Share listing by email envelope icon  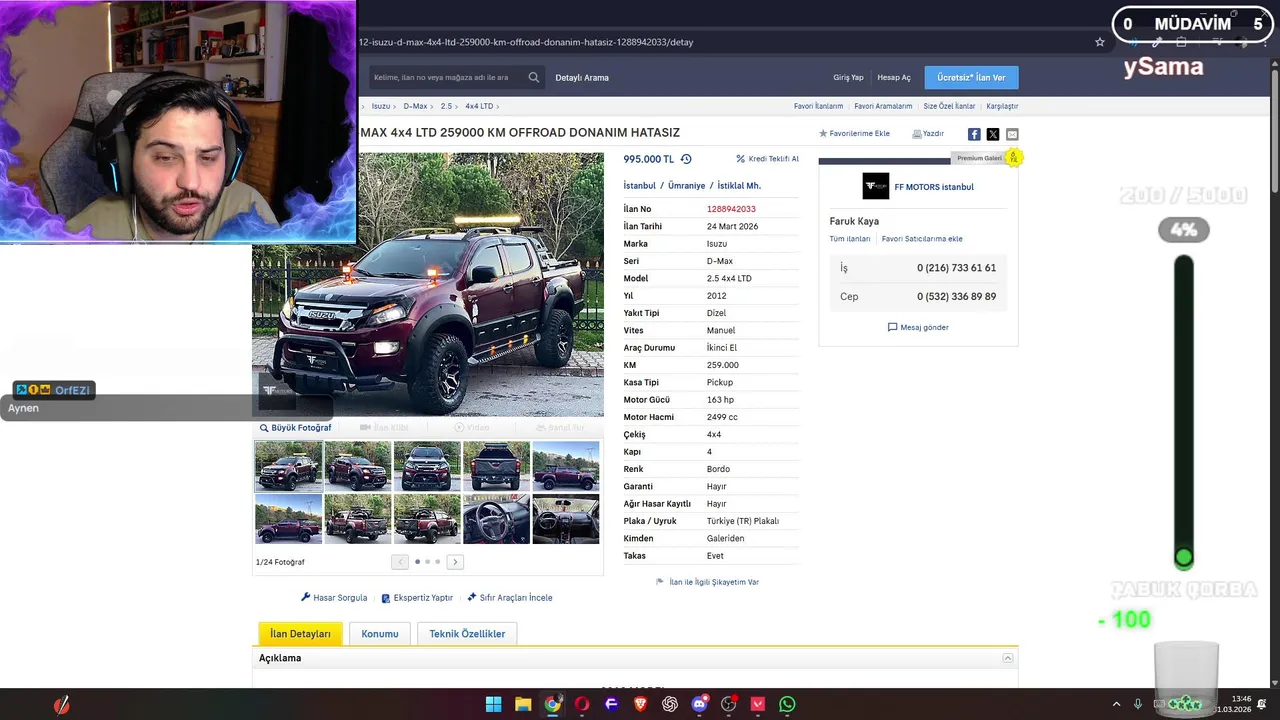coord(1012,134)
